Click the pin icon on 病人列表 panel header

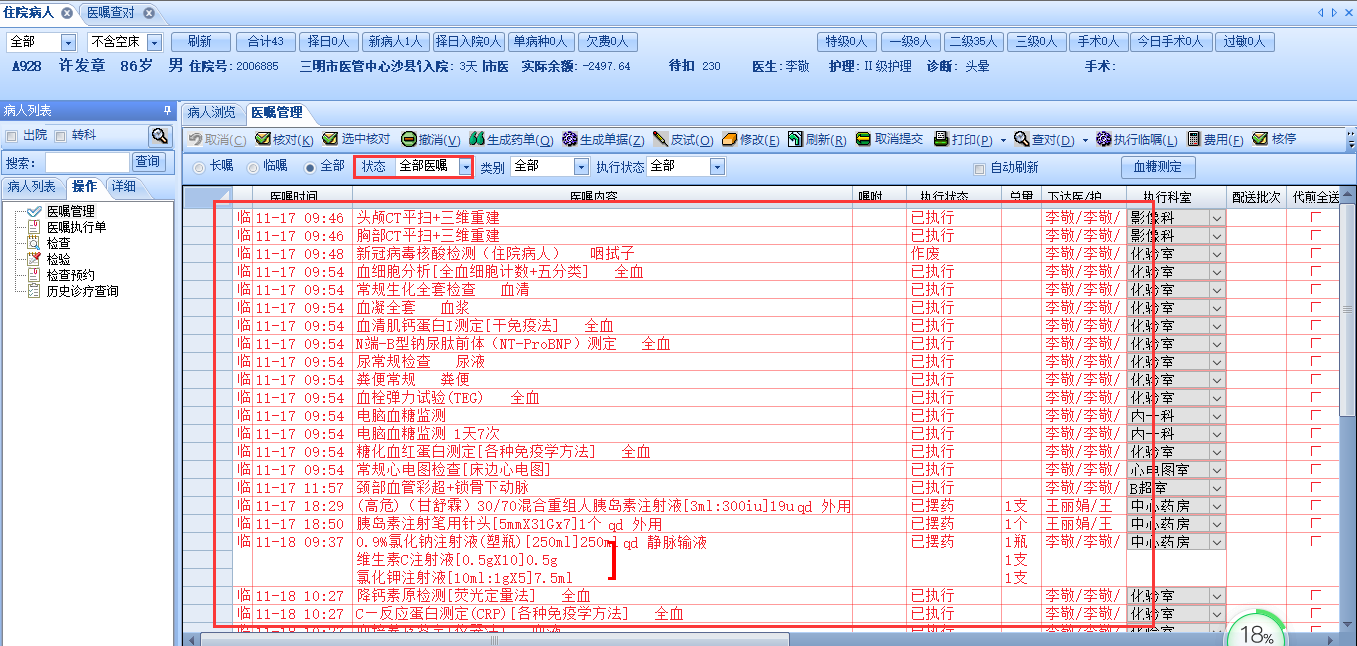point(167,110)
